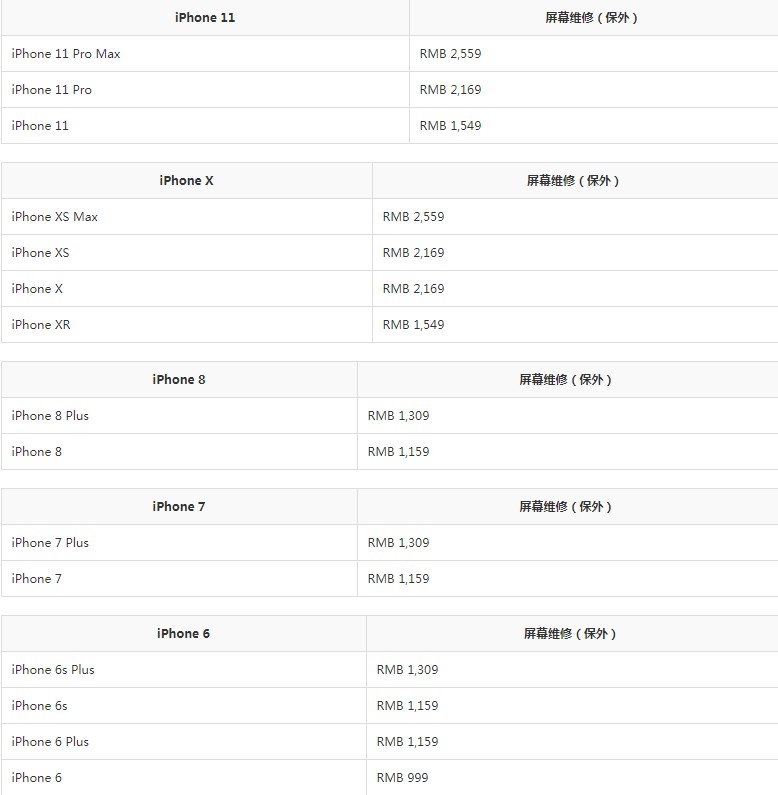Image resolution: width=778 pixels, height=795 pixels.
Task: Click the RMB 1,159 price for iPhone 7
Action: pos(398,579)
